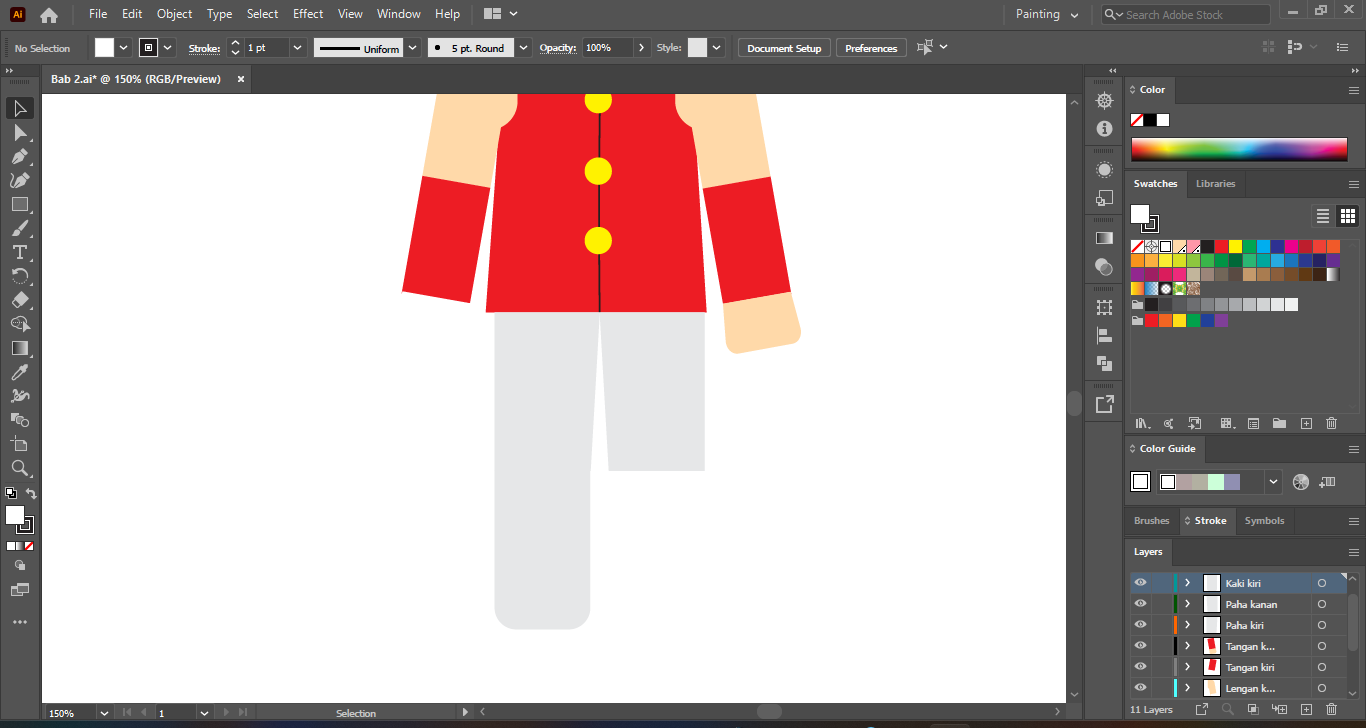Viewport: 1366px width, 728px height.
Task: Select the Paintbrush tool
Action: (x=19, y=228)
